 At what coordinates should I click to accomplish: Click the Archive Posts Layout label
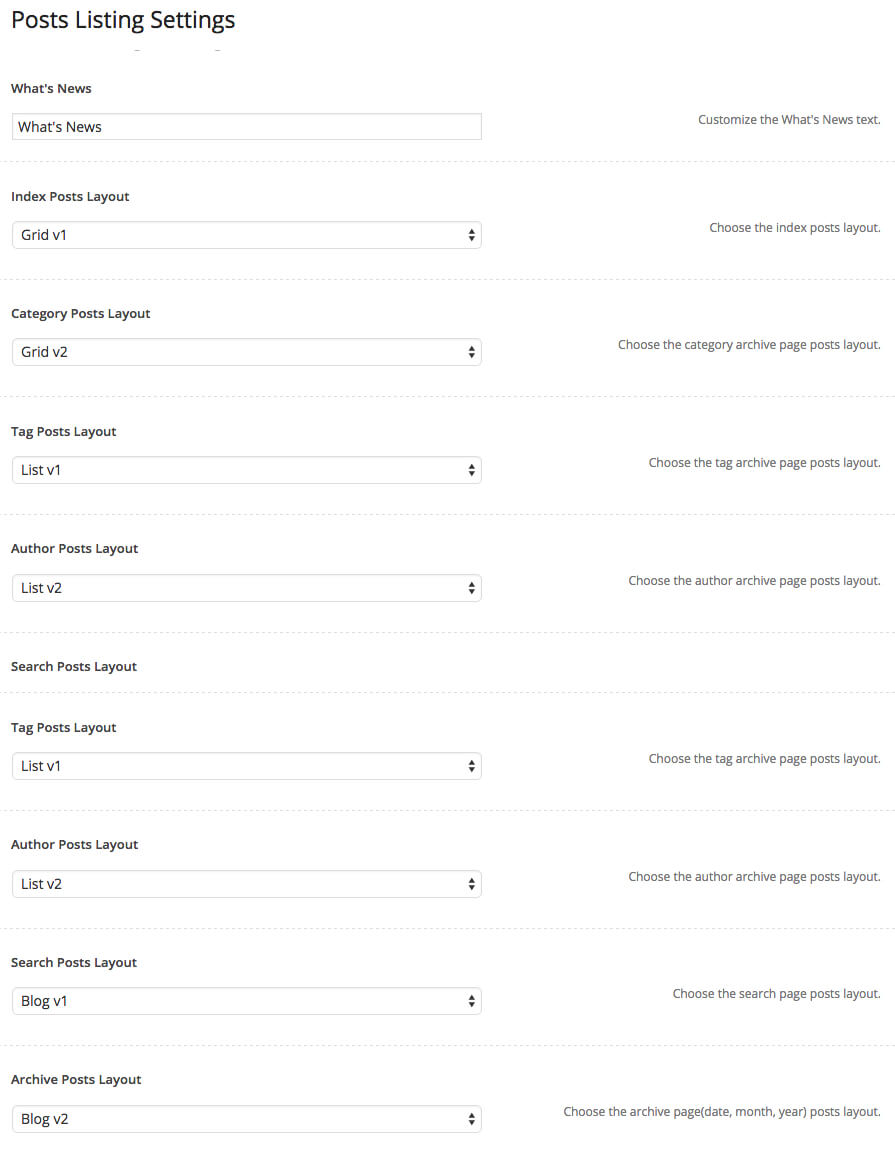click(x=76, y=1080)
